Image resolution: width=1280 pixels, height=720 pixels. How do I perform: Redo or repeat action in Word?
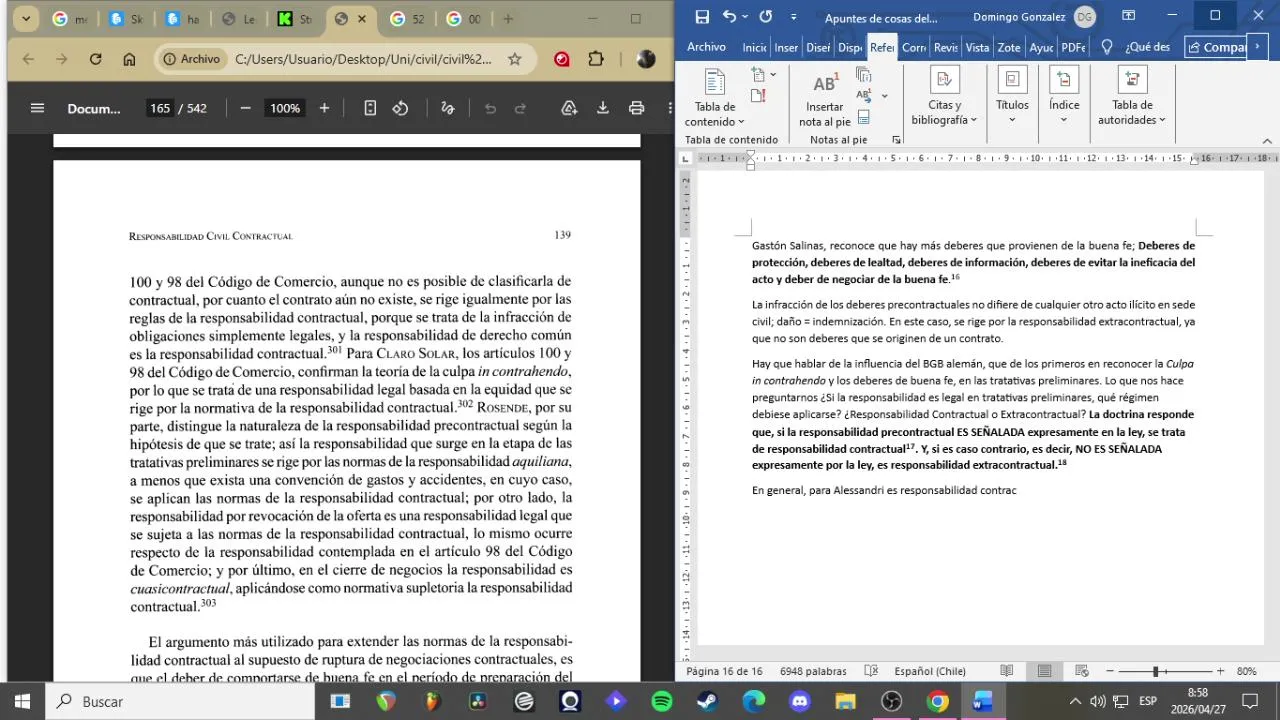(765, 17)
